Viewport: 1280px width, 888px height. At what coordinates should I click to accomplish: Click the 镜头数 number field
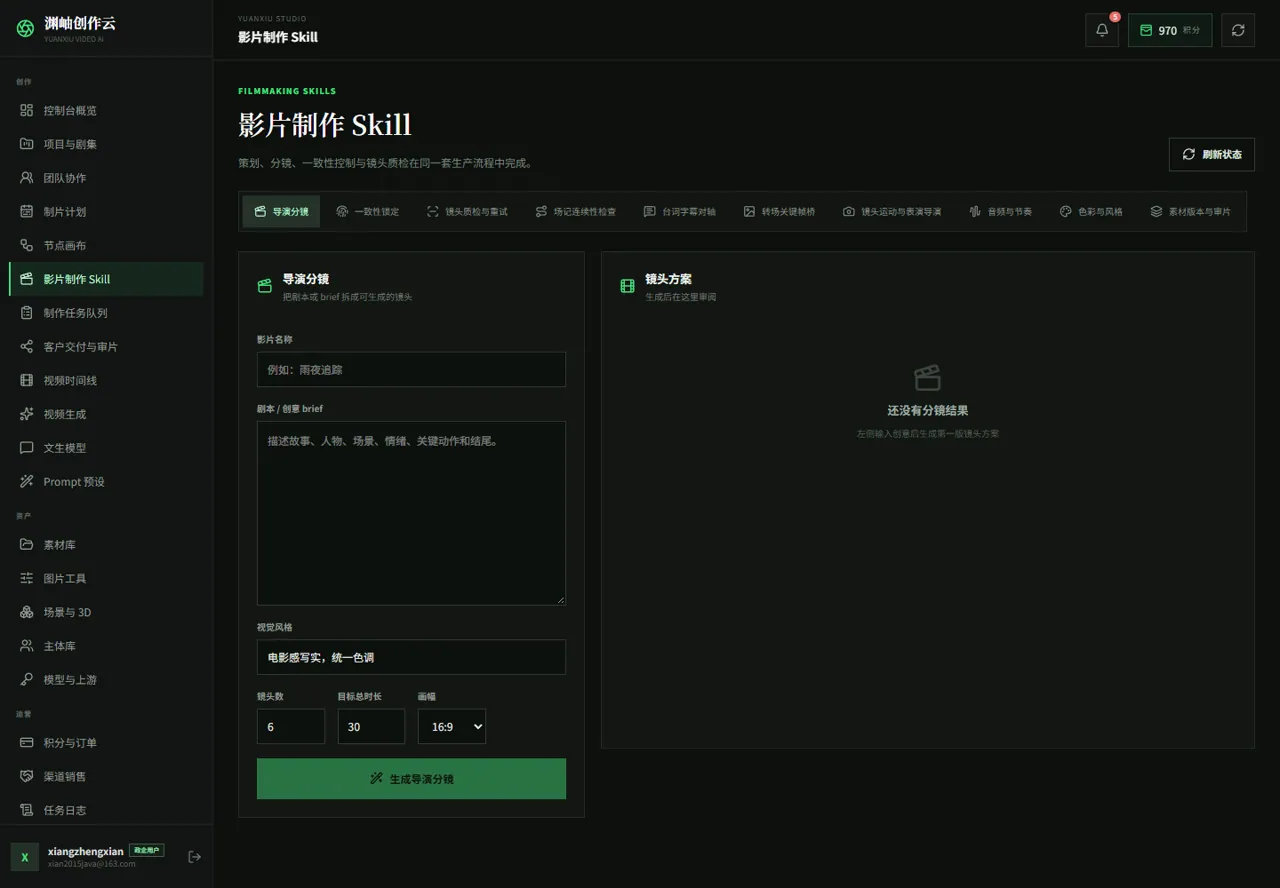[291, 727]
